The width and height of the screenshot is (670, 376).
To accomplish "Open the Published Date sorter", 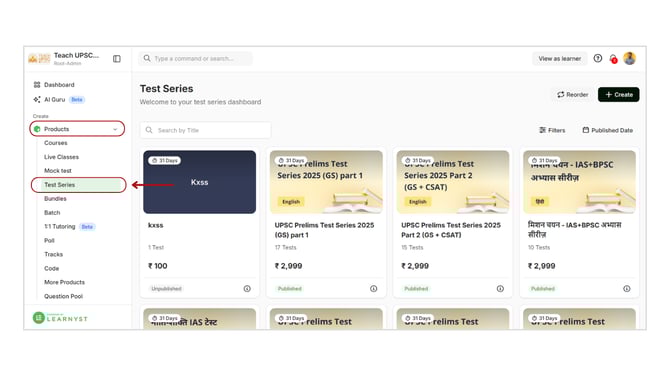I will 608,130.
